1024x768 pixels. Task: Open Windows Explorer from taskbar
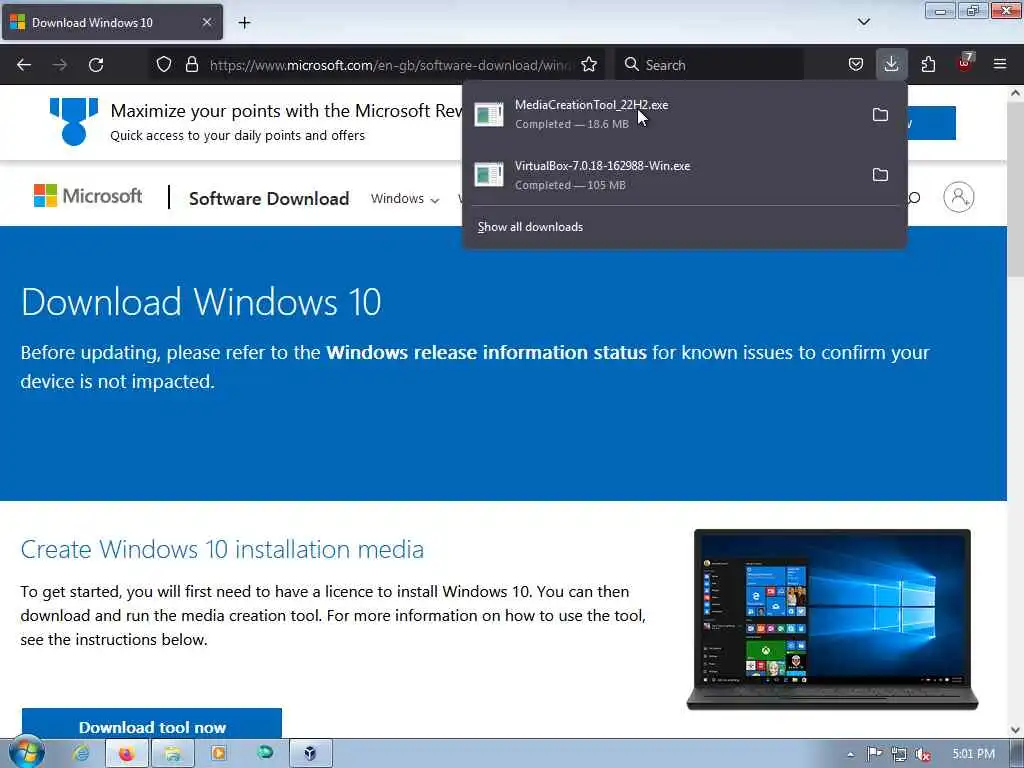click(172, 754)
